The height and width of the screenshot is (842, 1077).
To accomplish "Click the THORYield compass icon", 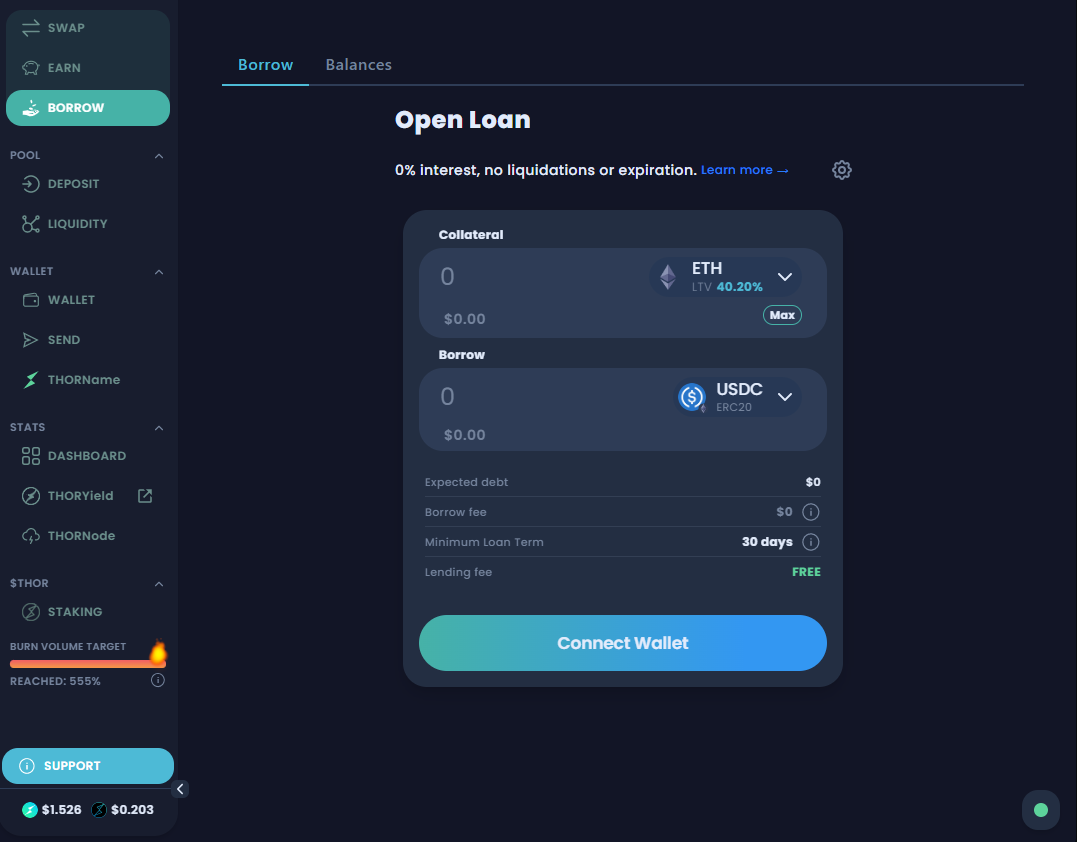I will tap(30, 496).
